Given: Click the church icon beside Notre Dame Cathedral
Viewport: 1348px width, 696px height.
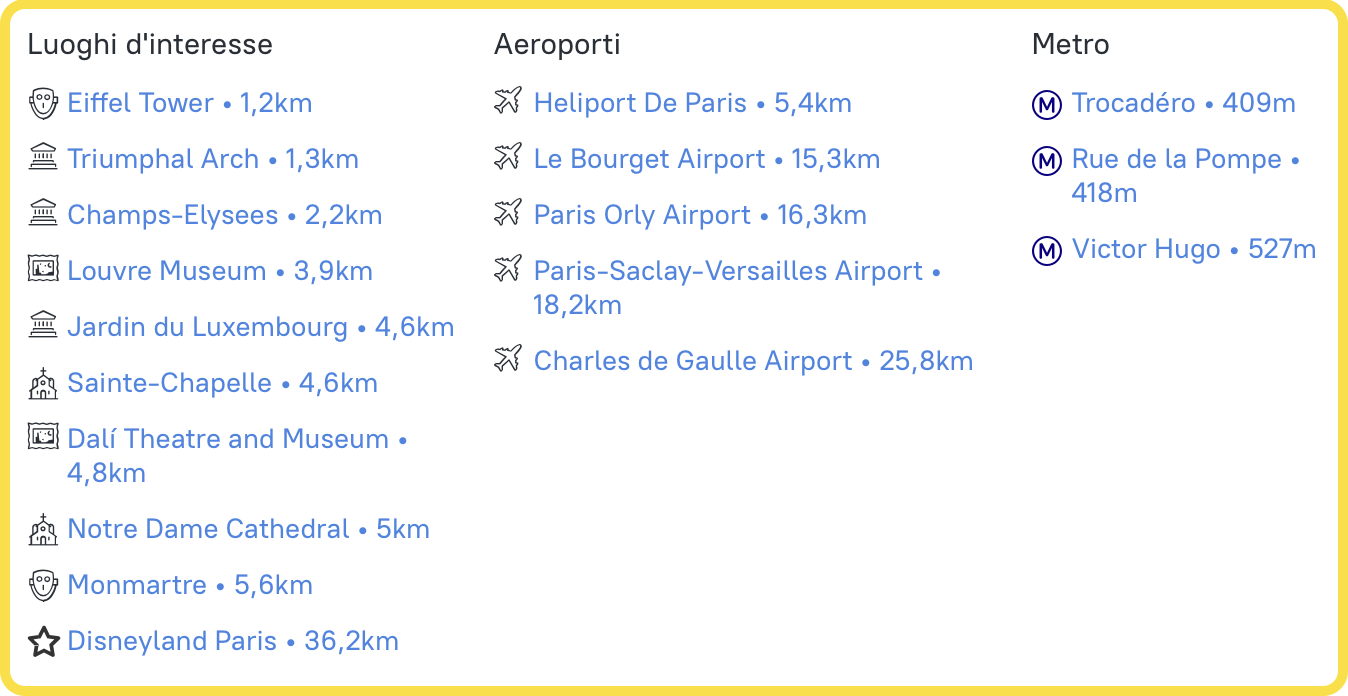Looking at the screenshot, I should coord(43,529).
